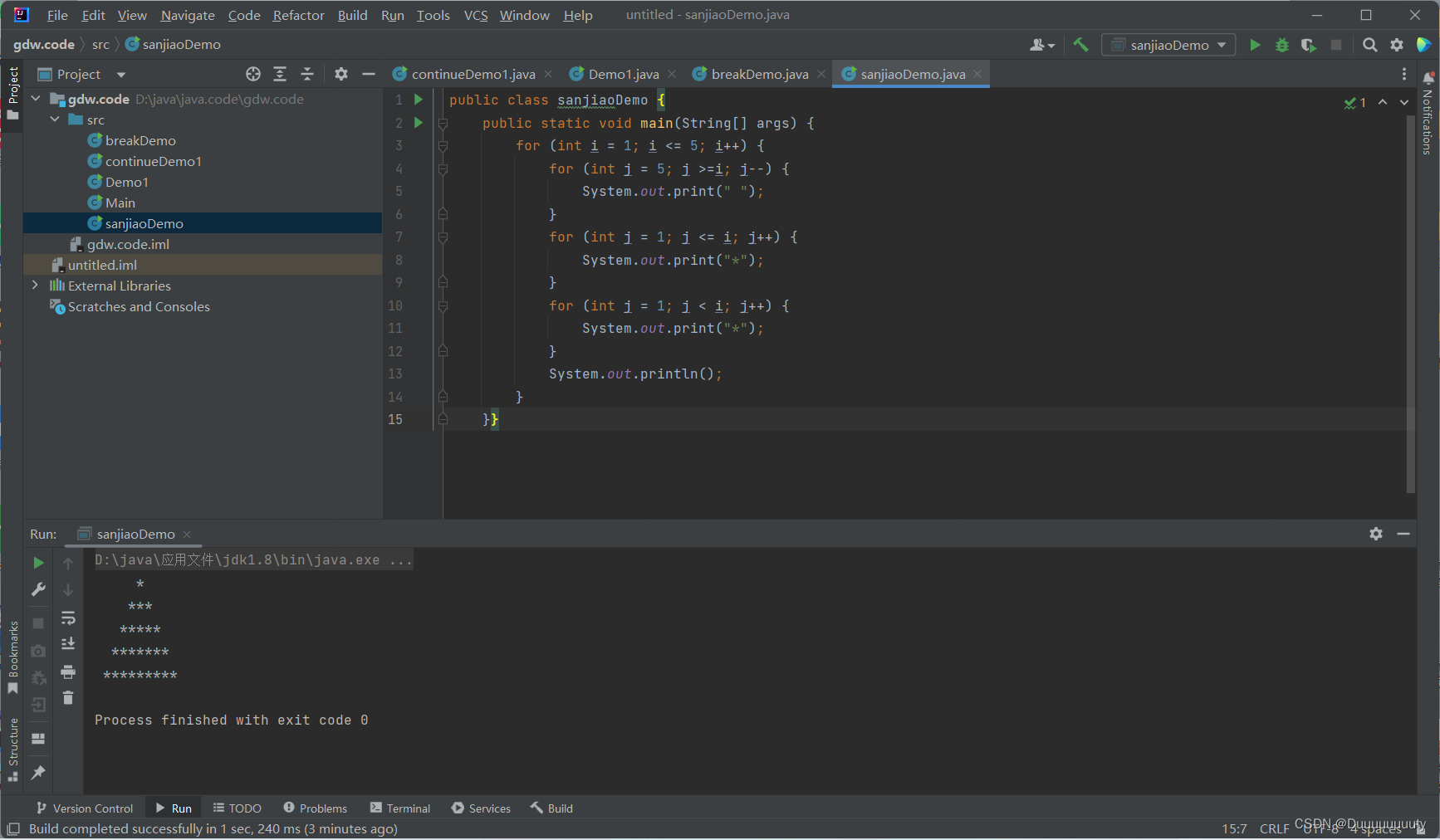Run with coverage shield icon
The width and height of the screenshot is (1440, 840).
(x=1309, y=45)
